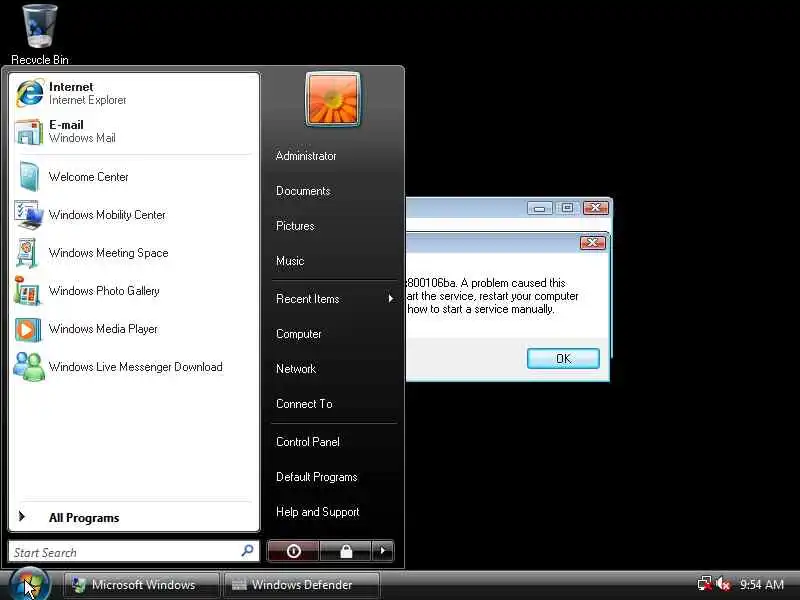
Task: Click the muted volume tray icon
Action: point(723,584)
